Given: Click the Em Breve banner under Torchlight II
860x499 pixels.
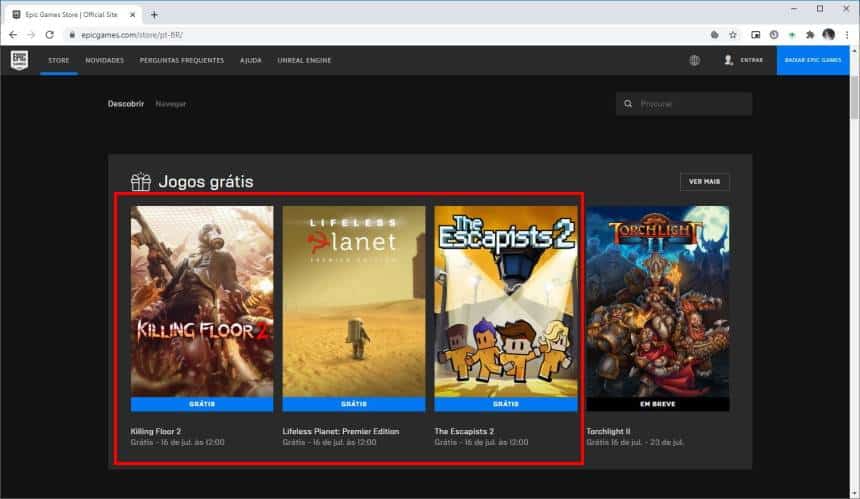Looking at the screenshot, I should (658, 404).
